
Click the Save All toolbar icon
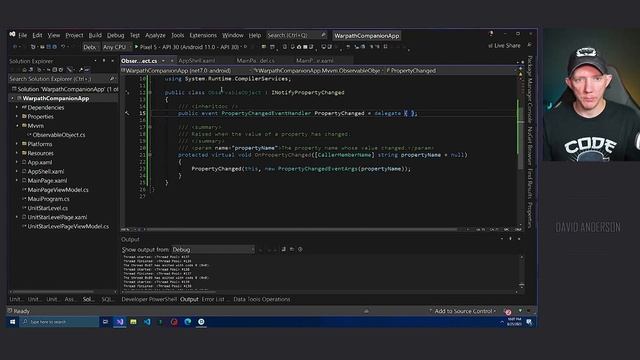coord(54,47)
